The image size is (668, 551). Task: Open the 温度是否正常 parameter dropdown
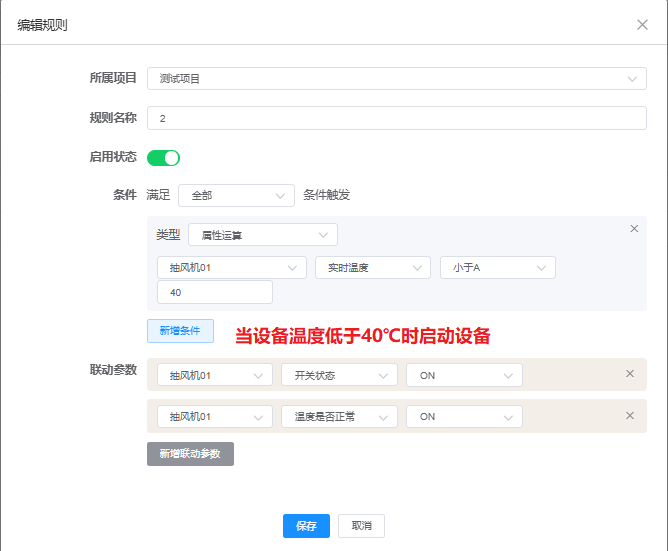pos(339,416)
